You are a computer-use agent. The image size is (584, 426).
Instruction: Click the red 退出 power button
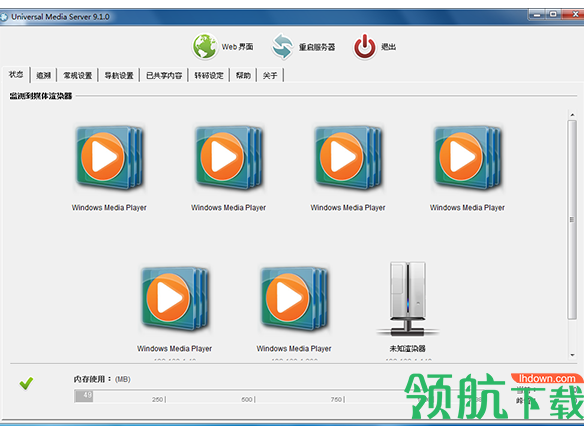pos(374,47)
